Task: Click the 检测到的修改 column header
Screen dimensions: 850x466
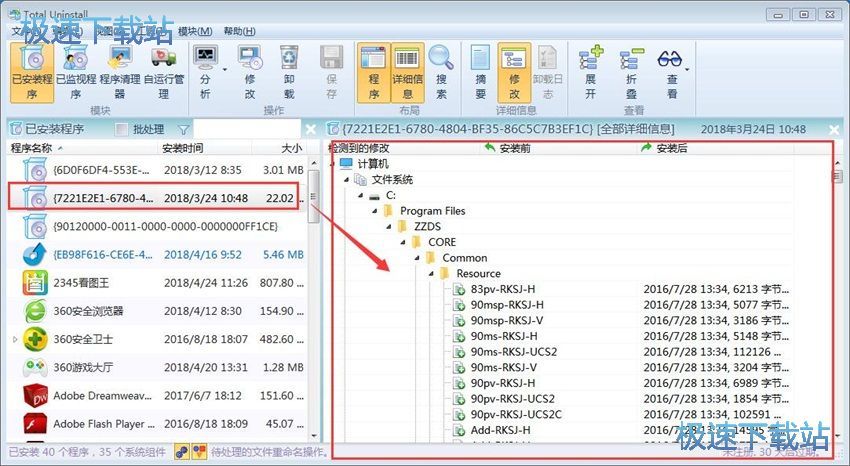Action: tap(403, 148)
